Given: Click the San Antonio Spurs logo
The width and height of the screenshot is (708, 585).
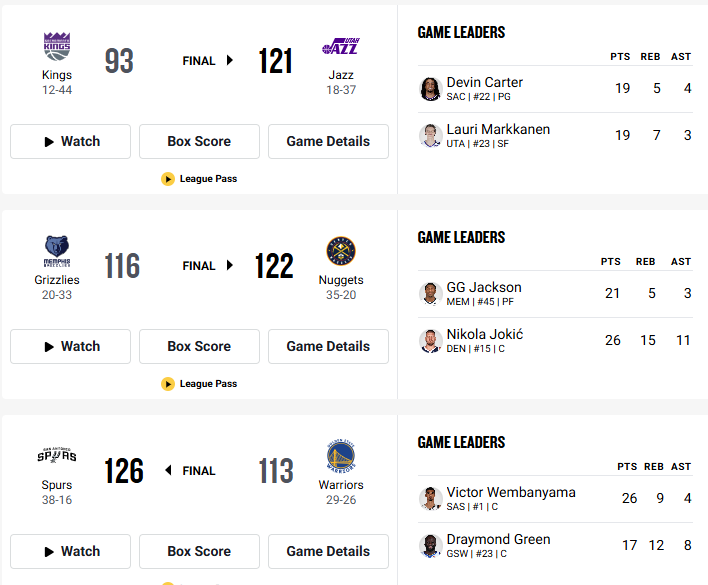Looking at the screenshot, I should pos(57,456).
